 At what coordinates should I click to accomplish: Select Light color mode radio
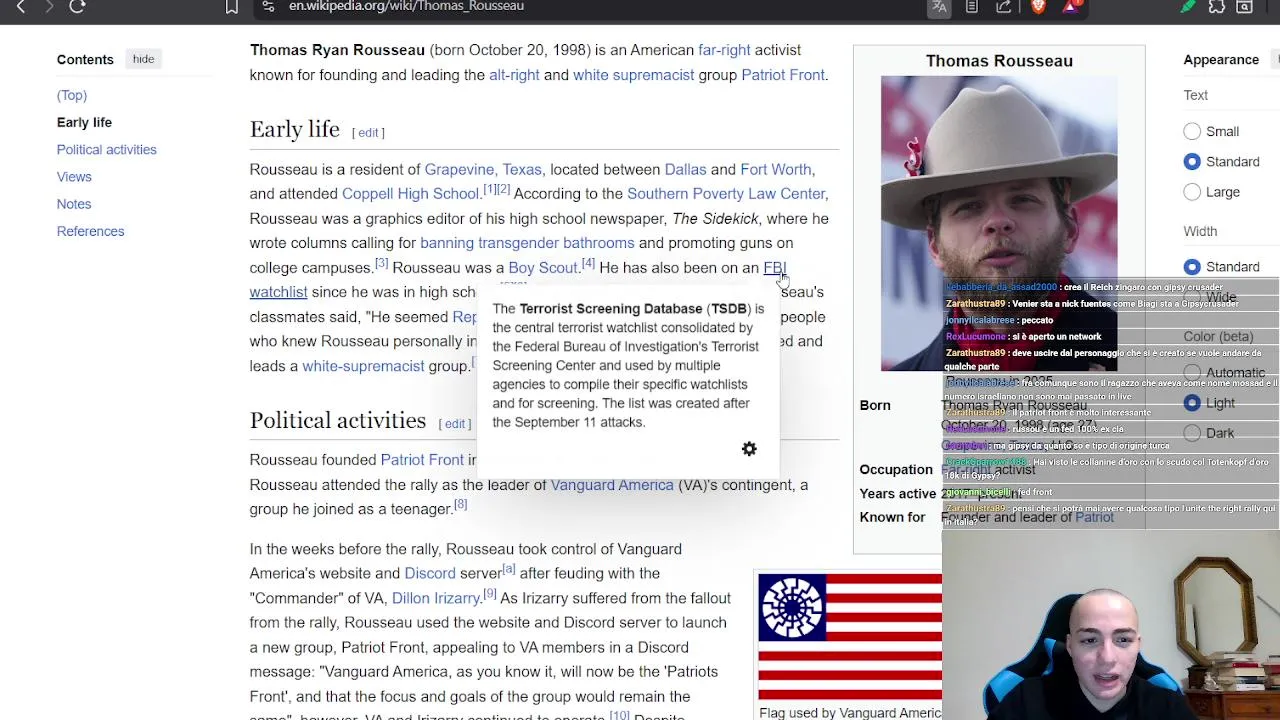click(1192, 402)
